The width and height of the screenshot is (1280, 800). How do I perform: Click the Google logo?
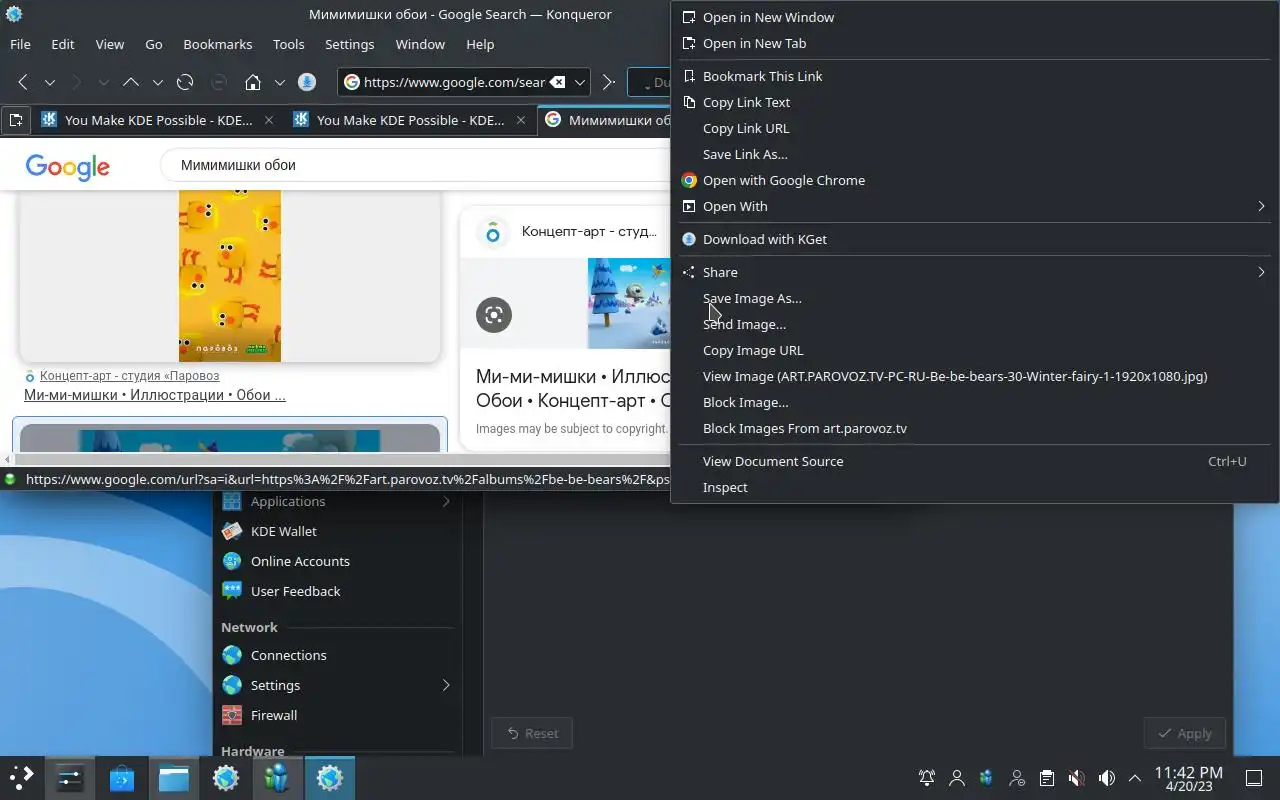68,166
